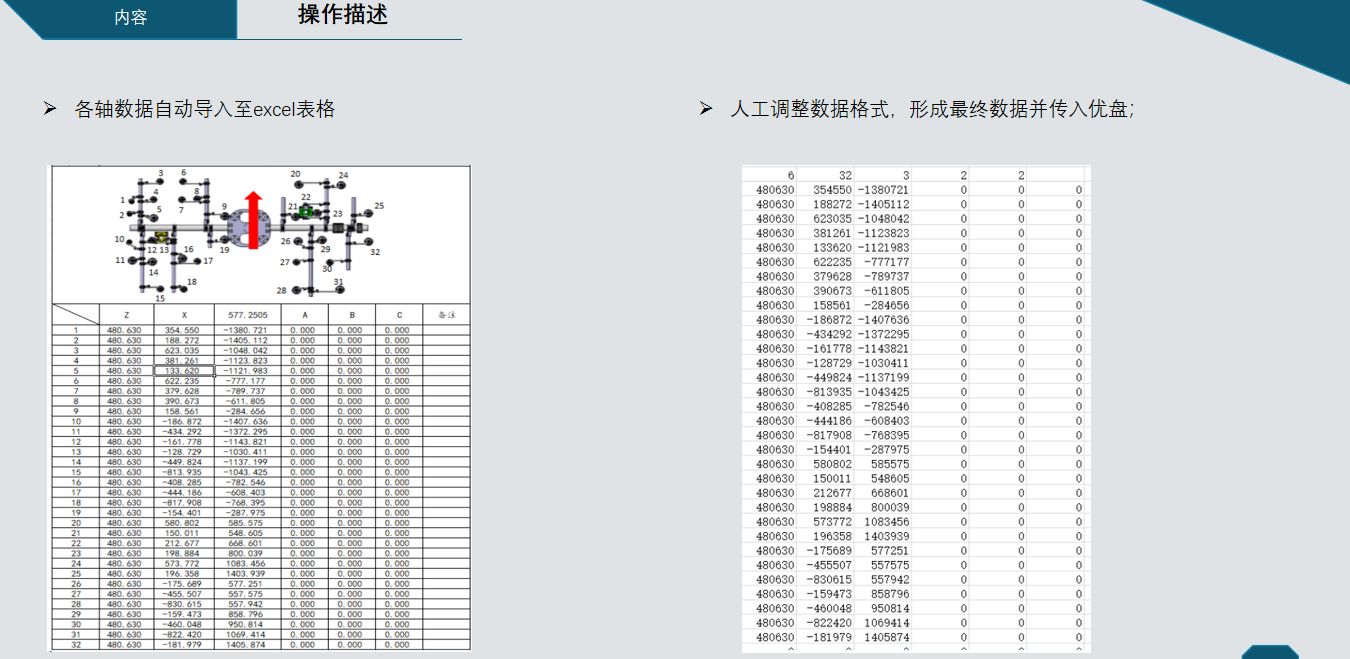Image resolution: width=1350 pixels, height=659 pixels.
Task: Click the cell 188.272
Action: coord(184,340)
